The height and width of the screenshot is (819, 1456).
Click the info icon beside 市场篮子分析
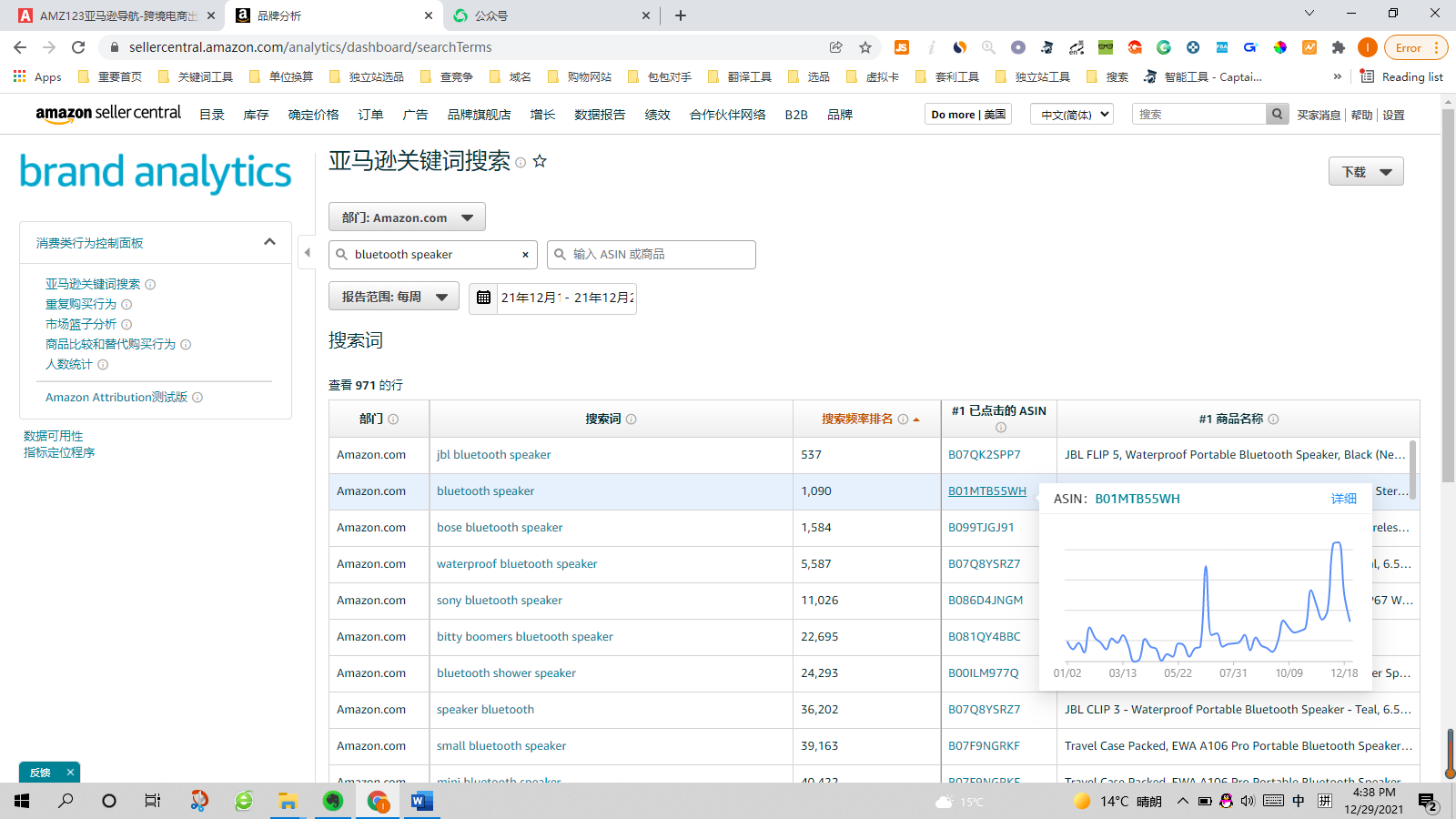126,324
